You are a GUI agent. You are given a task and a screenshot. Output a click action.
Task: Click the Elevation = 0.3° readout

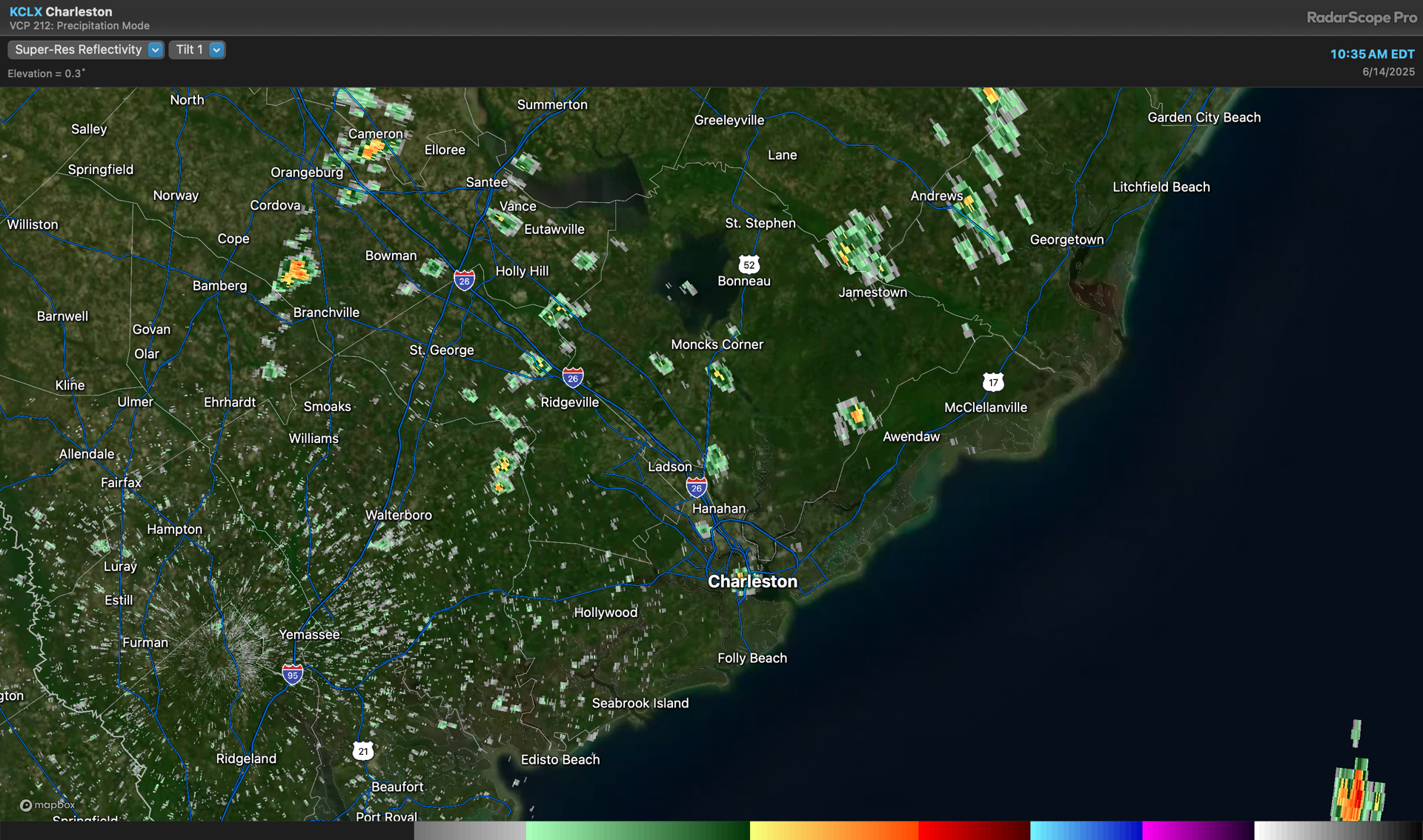tap(46, 73)
